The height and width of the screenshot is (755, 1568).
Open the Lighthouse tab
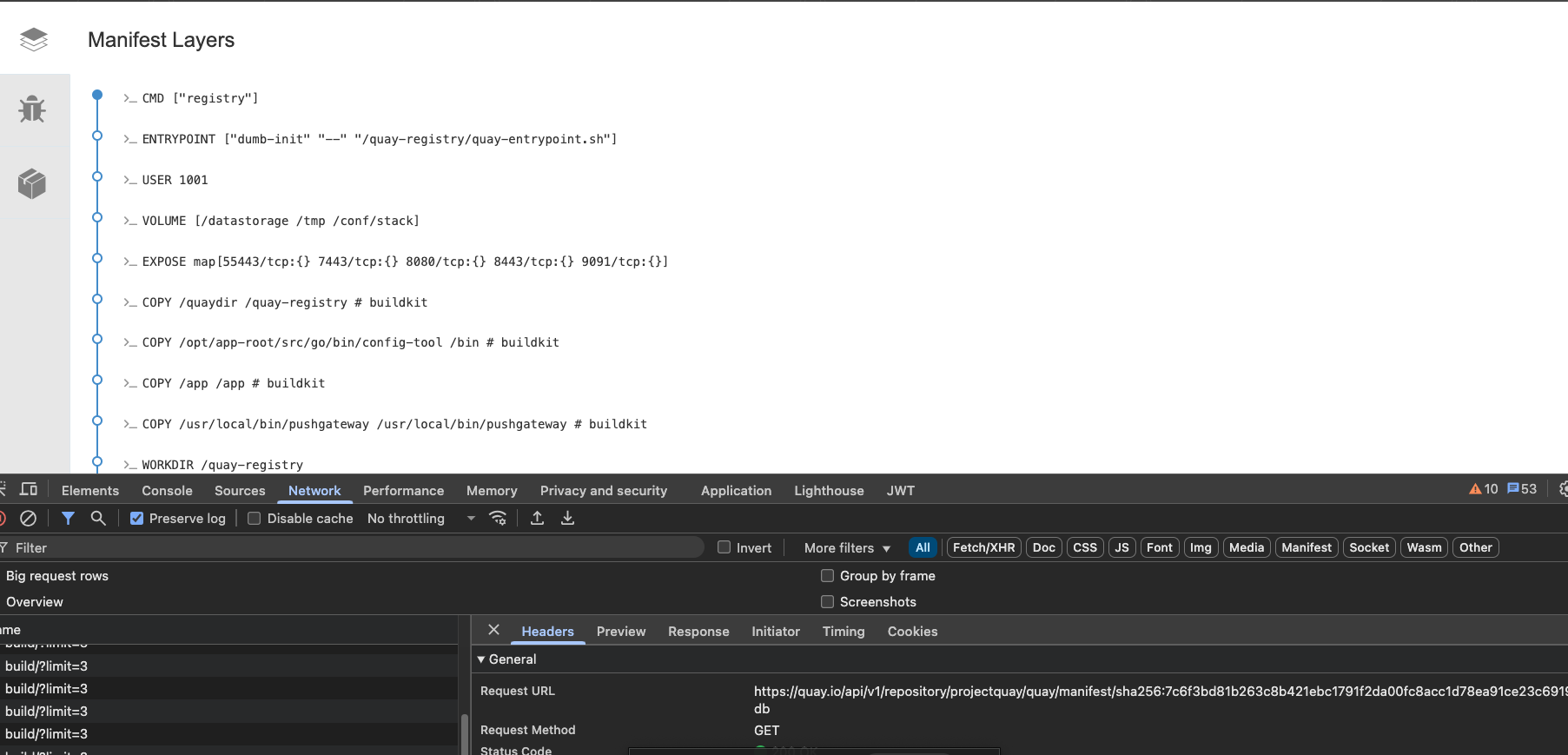[x=829, y=491]
